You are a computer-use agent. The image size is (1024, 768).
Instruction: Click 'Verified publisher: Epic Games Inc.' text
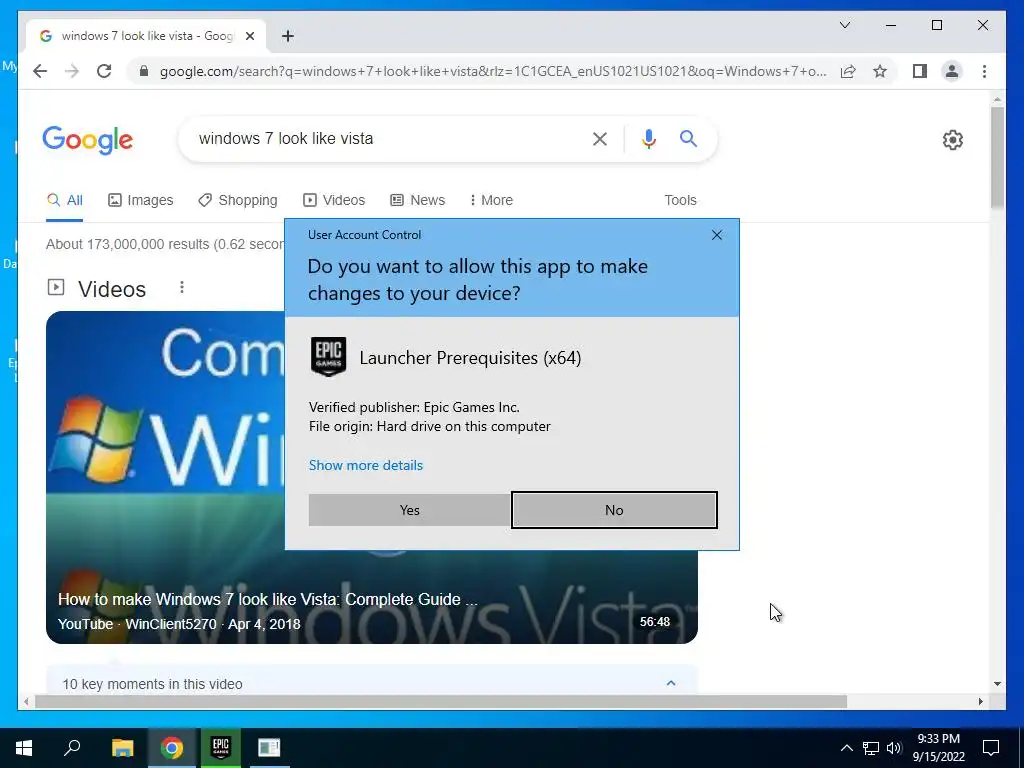point(414,408)
